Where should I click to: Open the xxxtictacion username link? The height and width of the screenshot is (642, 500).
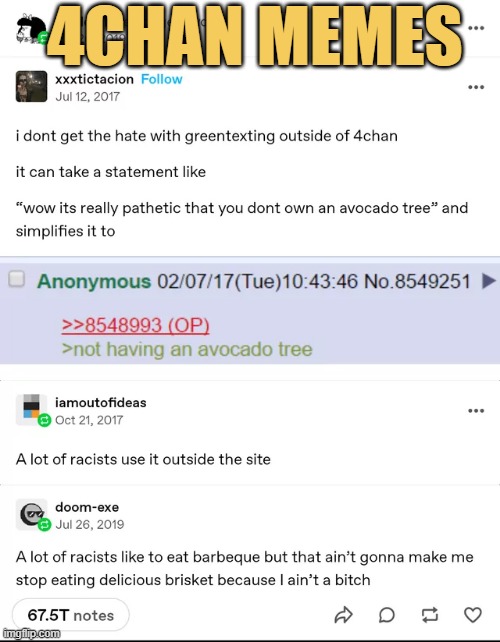click(x=94, y=79)
